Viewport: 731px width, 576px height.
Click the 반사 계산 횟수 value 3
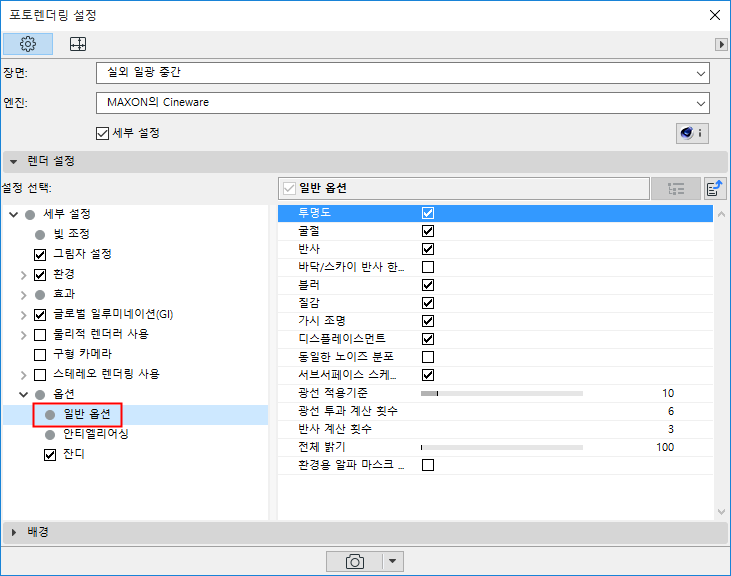(670, 429)
